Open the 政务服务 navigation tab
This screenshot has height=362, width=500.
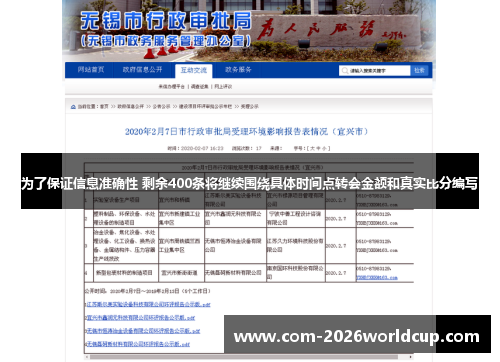coord(238,70)
